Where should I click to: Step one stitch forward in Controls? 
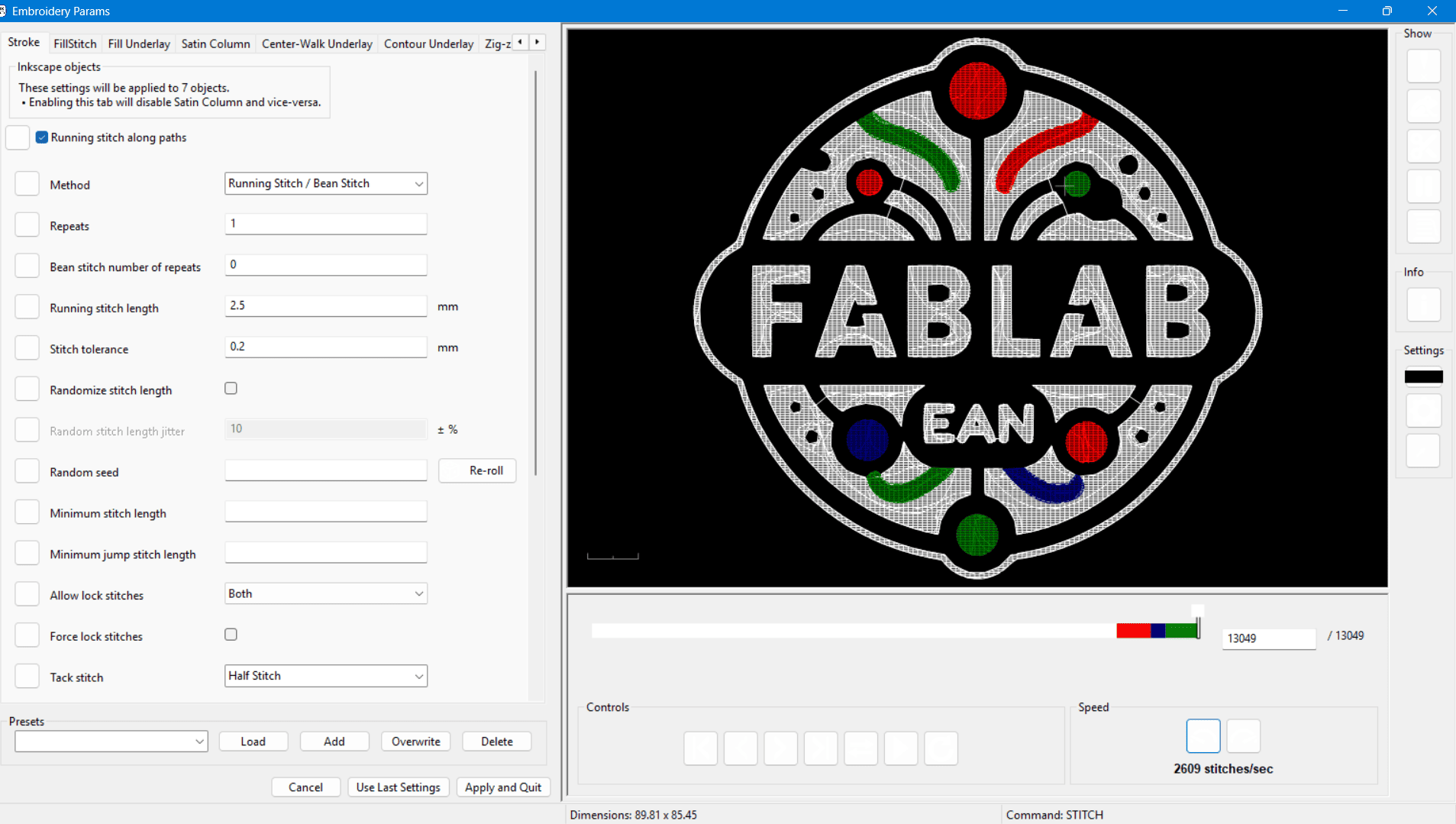tap(780, 748)
